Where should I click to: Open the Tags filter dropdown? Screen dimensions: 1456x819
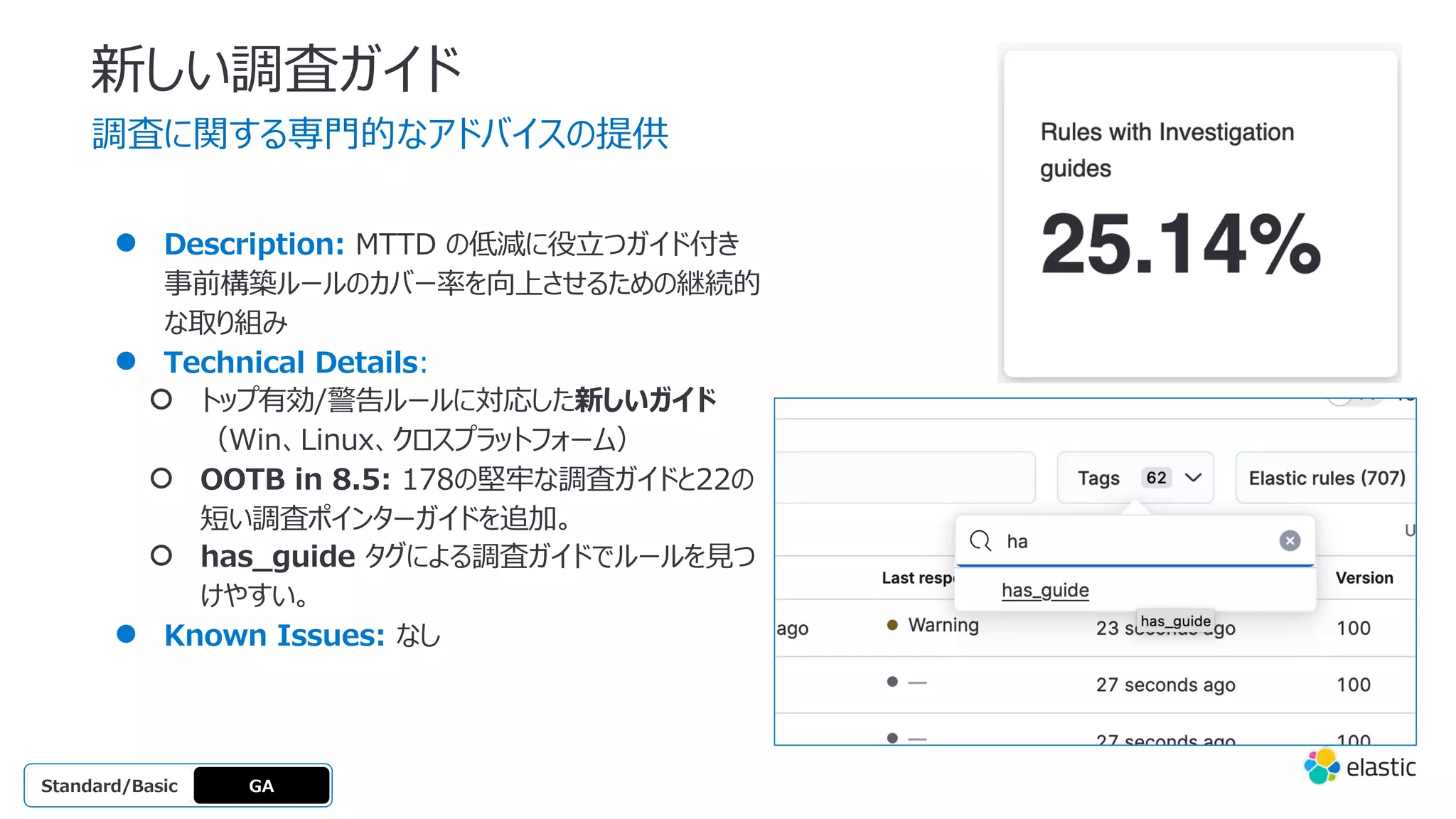1135,478
